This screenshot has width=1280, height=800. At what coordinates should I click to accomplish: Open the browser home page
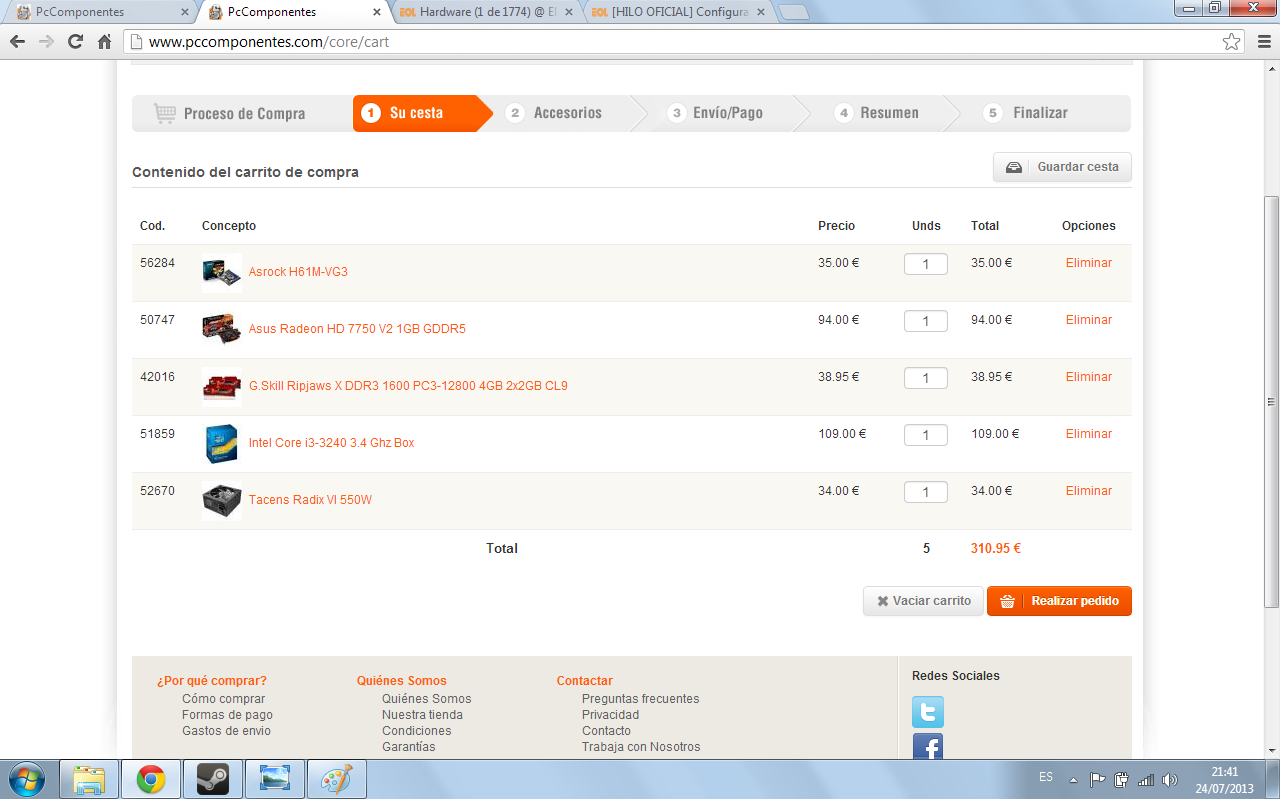[x=104, y=42]
